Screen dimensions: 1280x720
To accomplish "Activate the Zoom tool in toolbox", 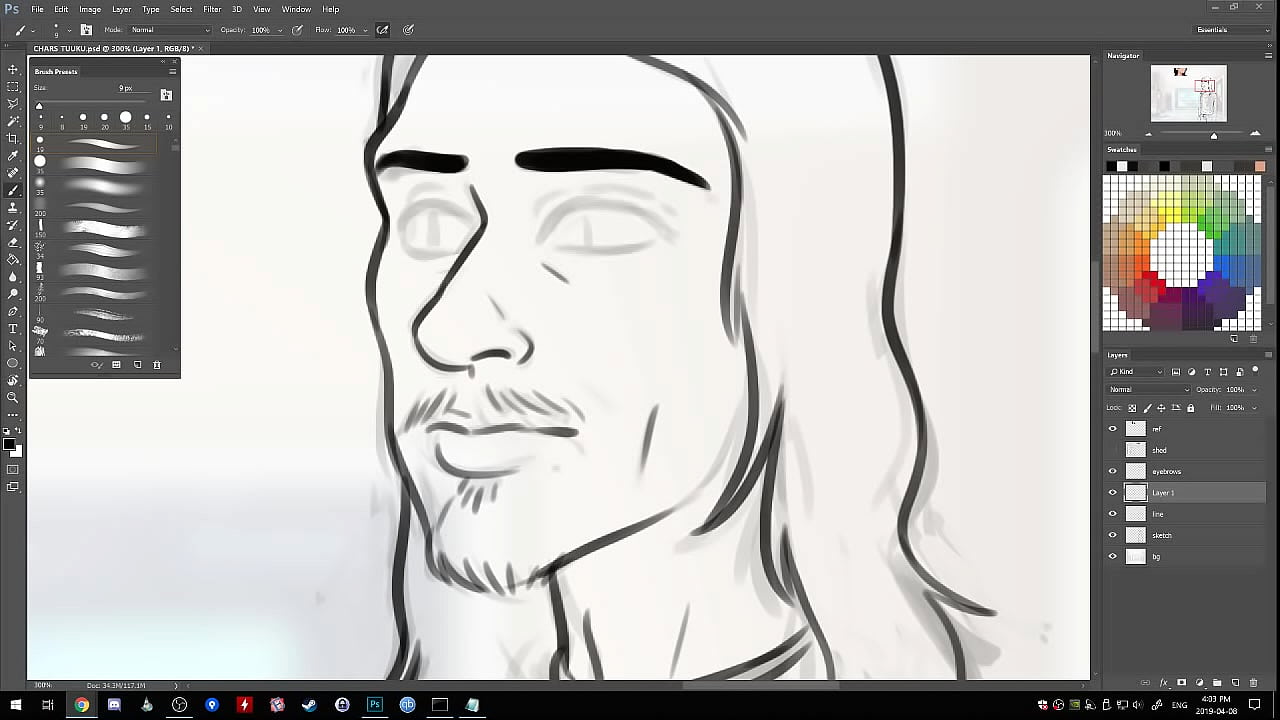I will pos(13,398).
